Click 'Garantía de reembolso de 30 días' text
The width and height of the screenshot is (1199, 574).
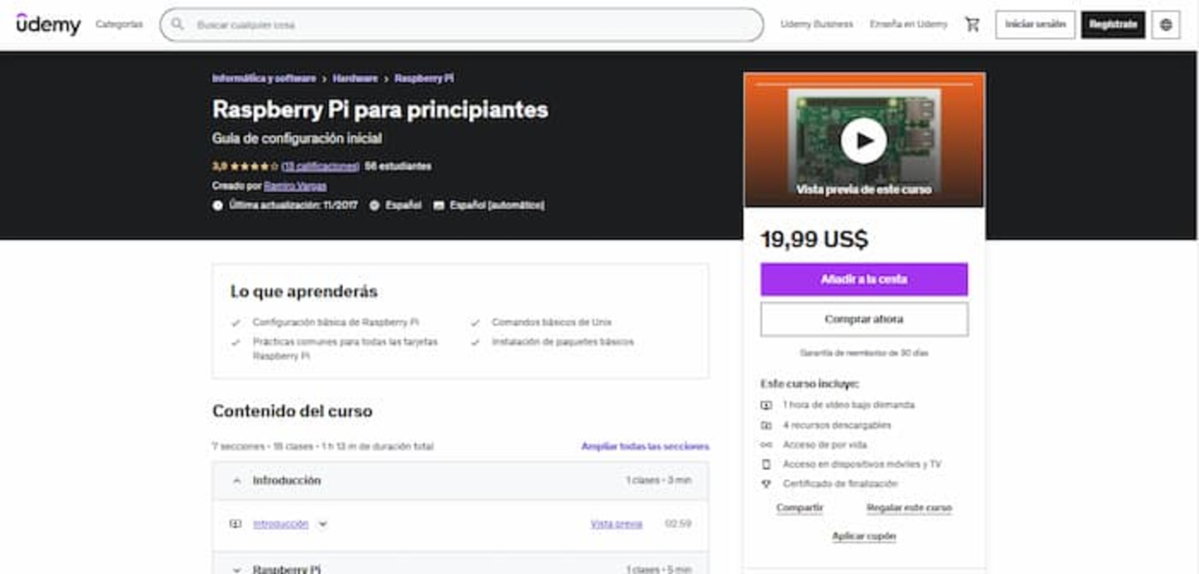(864, 353)
